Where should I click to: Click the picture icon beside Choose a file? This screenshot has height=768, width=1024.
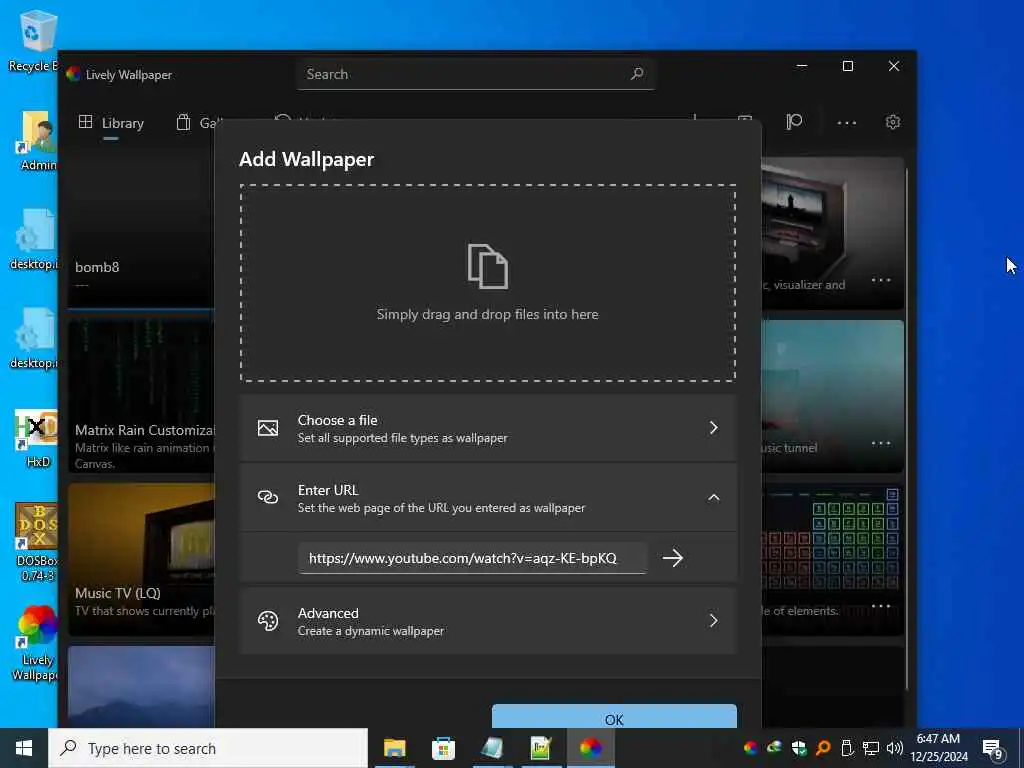pos(268,428)
